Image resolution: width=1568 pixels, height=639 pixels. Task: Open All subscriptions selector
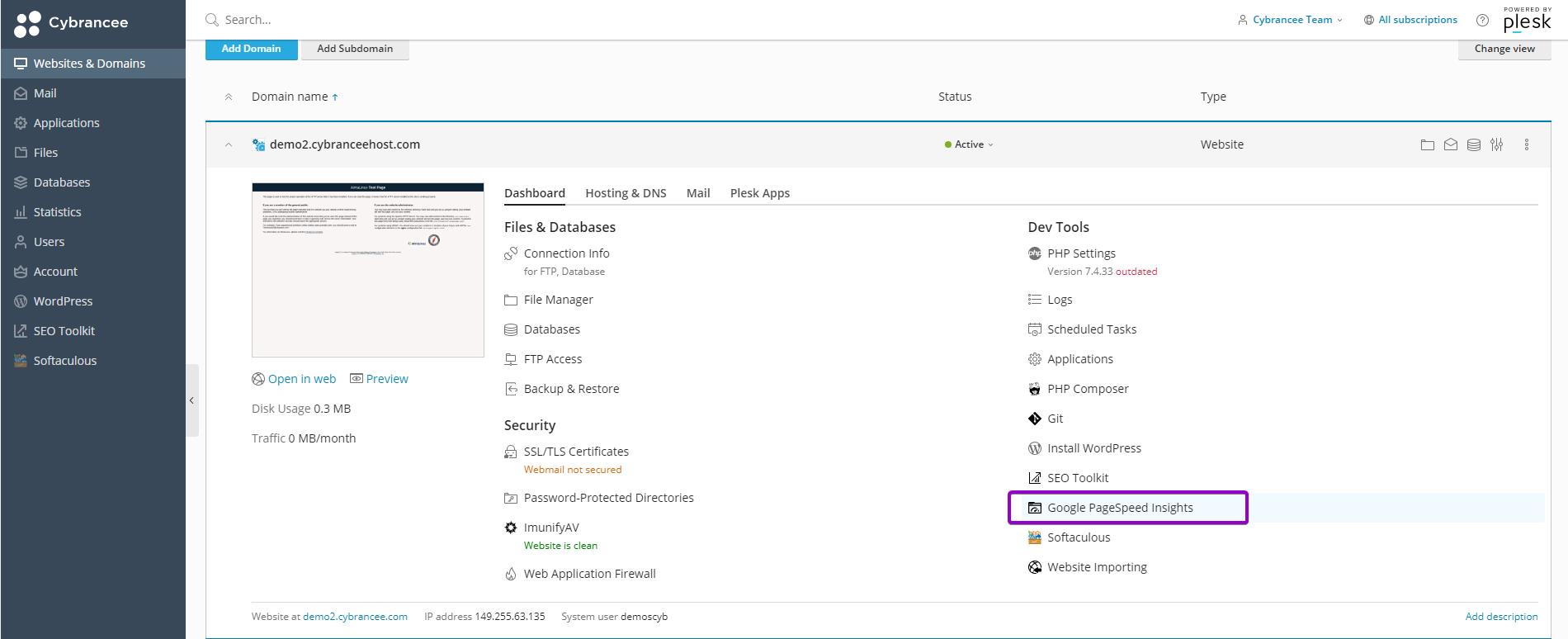click(x=1410, y=20)
